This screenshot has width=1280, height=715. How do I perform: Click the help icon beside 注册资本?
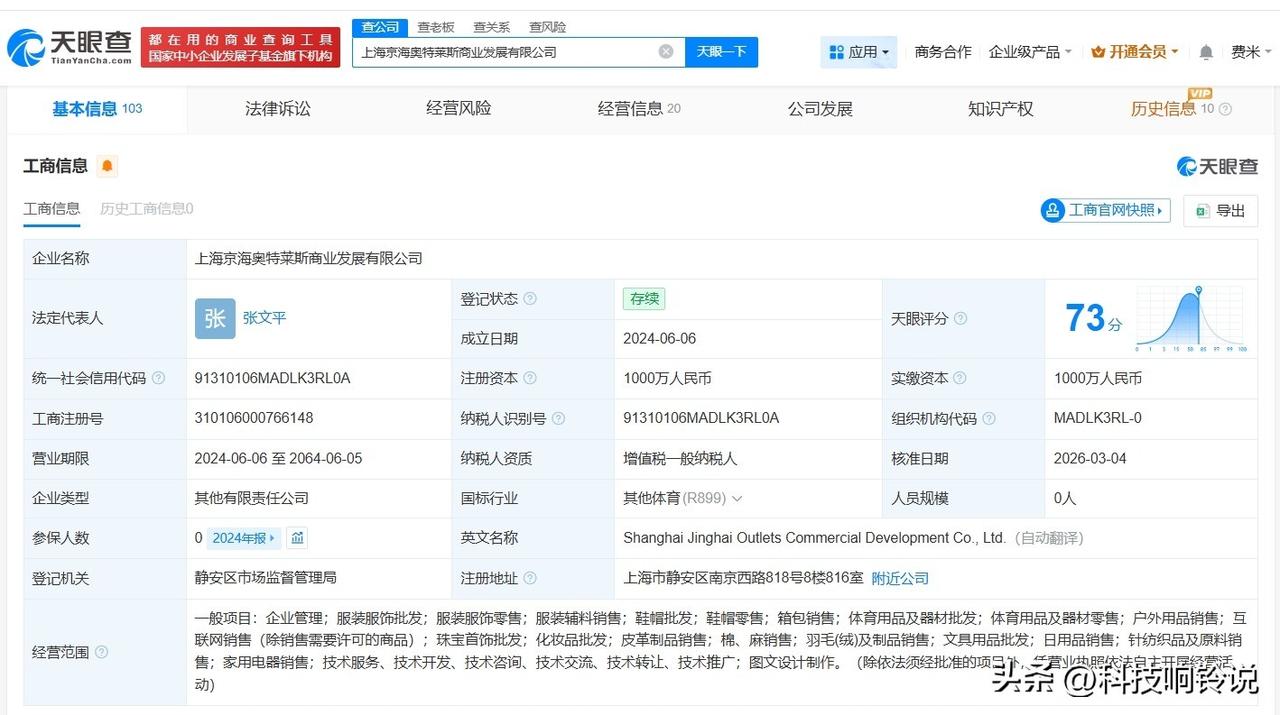tap(530, 379)
